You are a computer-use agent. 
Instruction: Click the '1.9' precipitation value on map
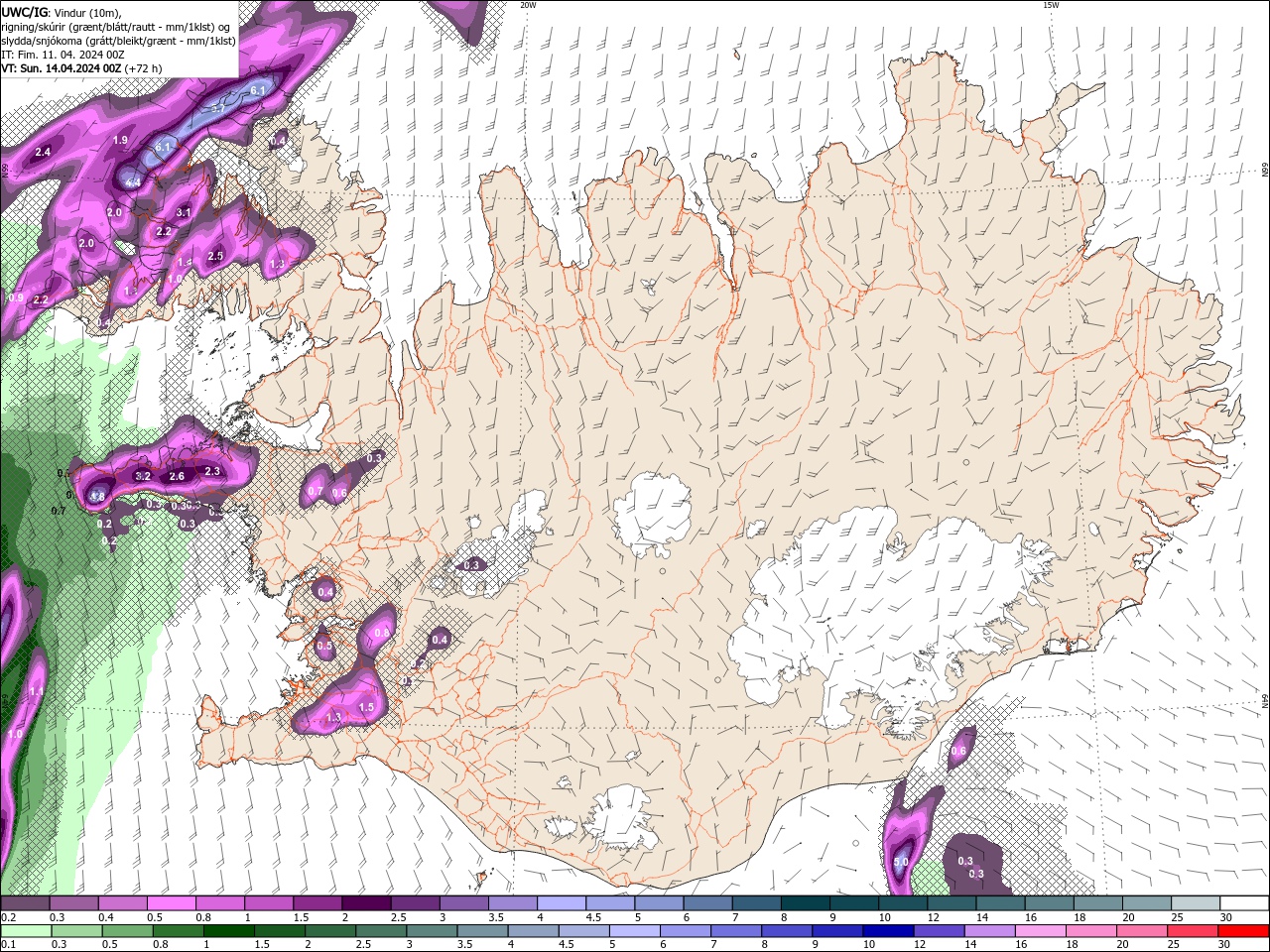coord(120,140)
